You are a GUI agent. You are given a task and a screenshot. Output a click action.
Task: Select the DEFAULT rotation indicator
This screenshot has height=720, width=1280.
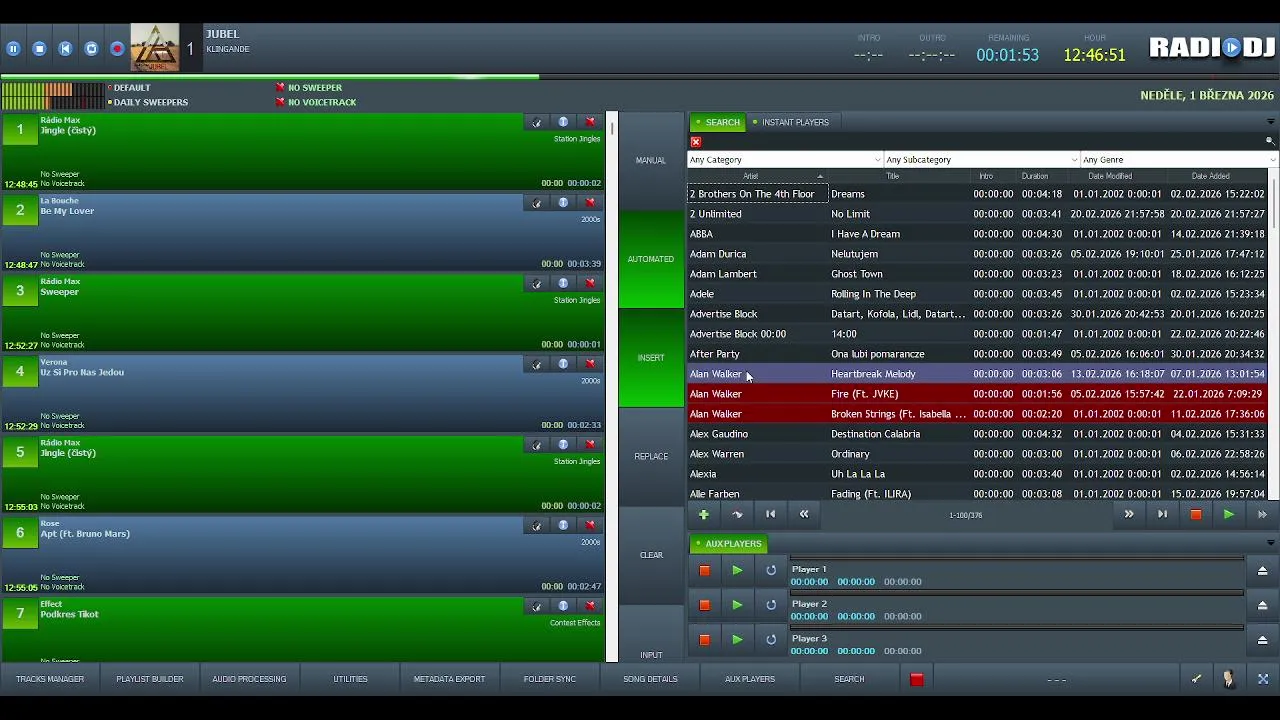pyautogui.click(x=129, y=88)
